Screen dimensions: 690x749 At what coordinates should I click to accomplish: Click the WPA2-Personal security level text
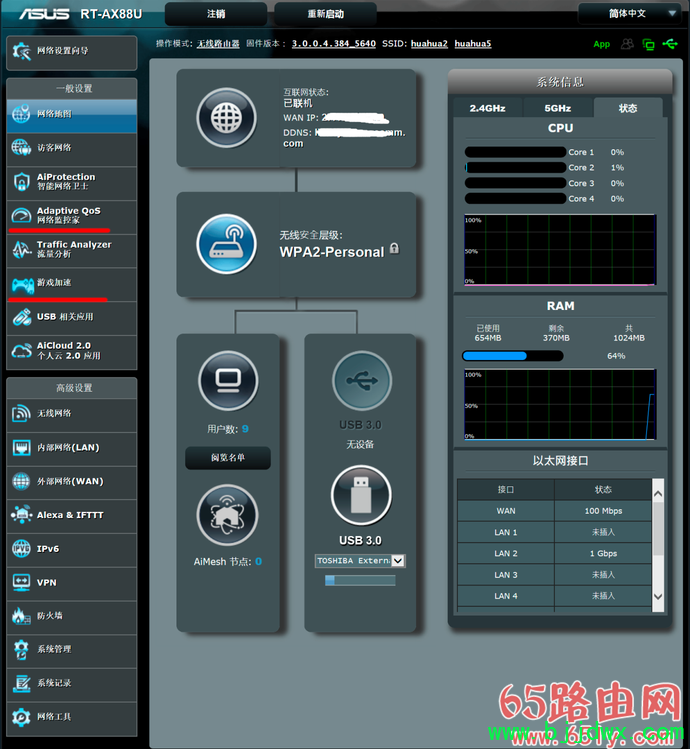click(x=332, y=252)
